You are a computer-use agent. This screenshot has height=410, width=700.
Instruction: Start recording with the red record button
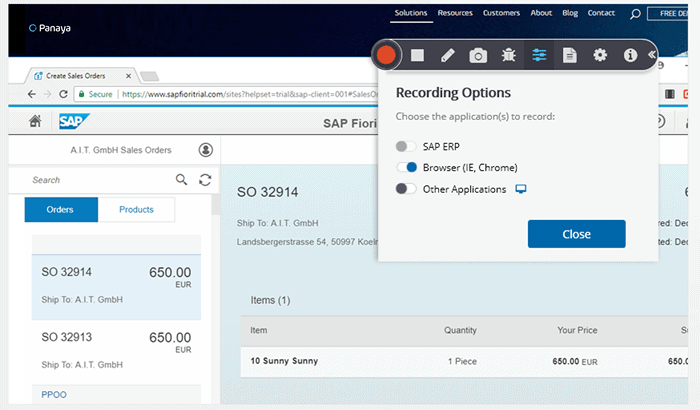click(x=386, y=55)
